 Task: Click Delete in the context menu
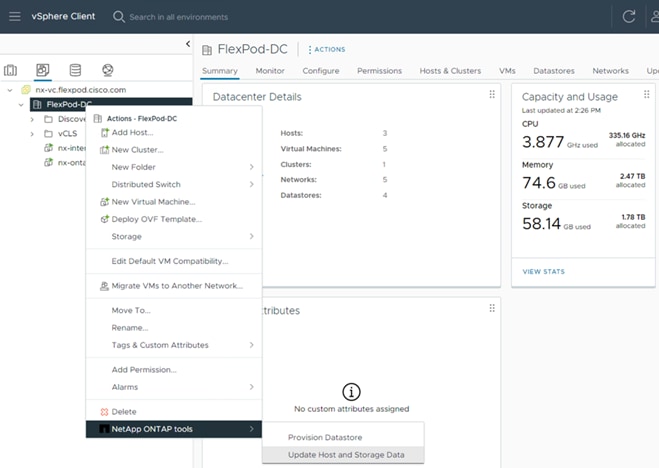[x=124, y=412]
